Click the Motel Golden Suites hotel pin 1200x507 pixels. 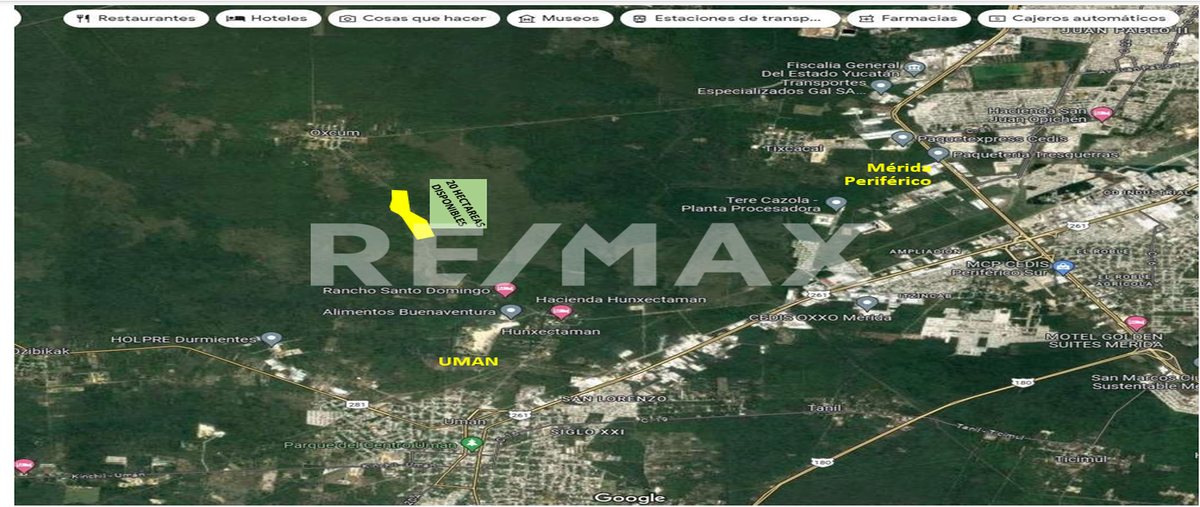(1134, 323)
